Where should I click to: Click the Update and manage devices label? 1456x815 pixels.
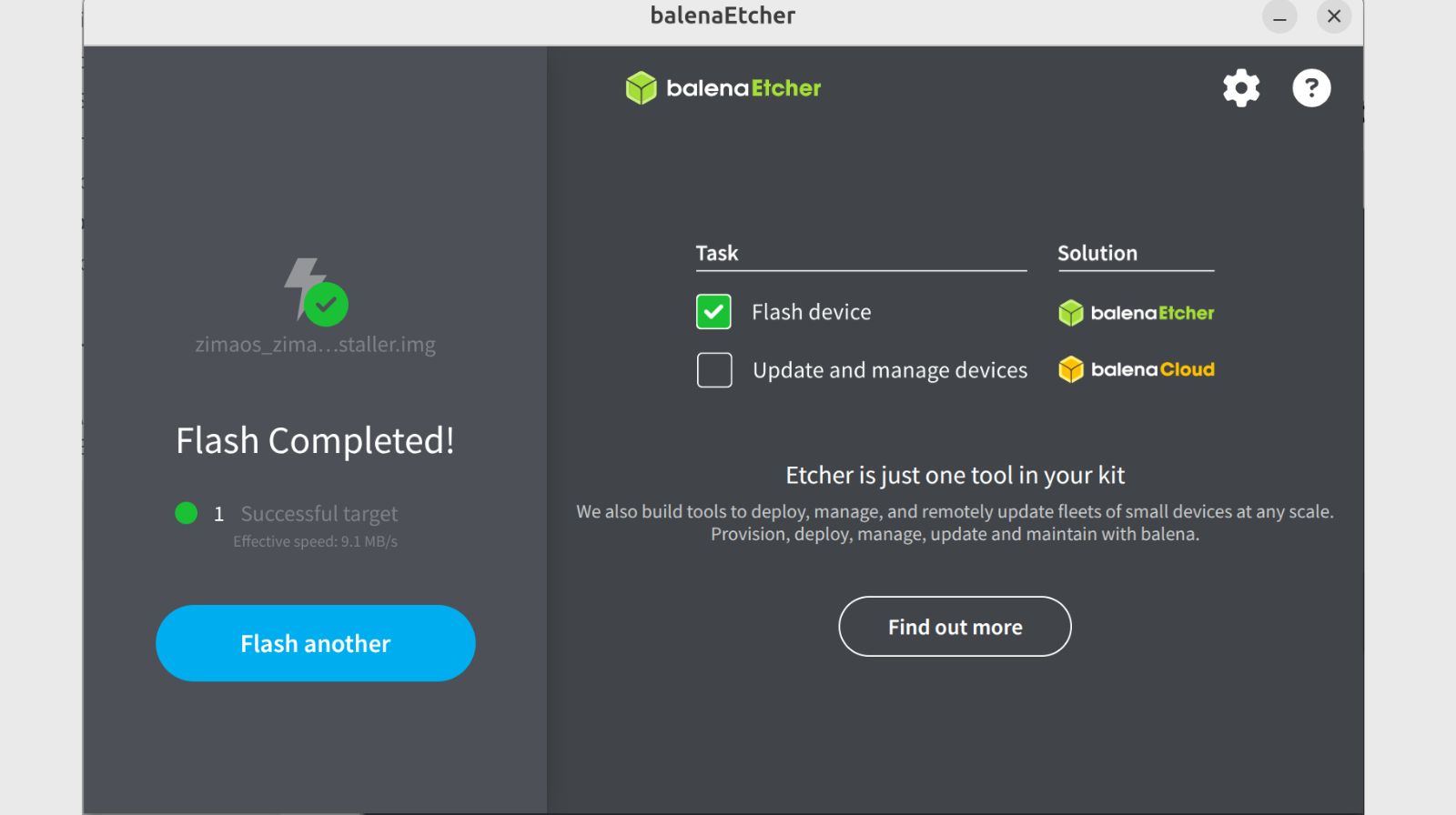[889, 370]
